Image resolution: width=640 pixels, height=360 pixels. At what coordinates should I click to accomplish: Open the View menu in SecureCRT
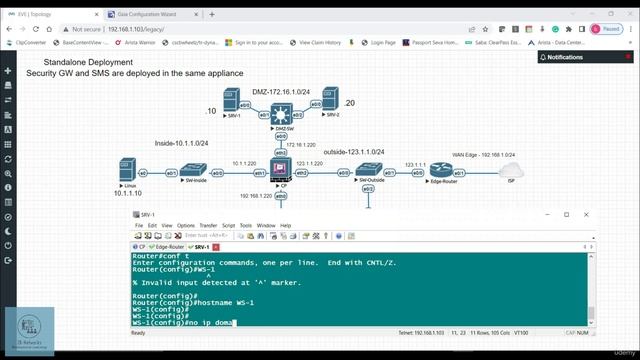167,226
